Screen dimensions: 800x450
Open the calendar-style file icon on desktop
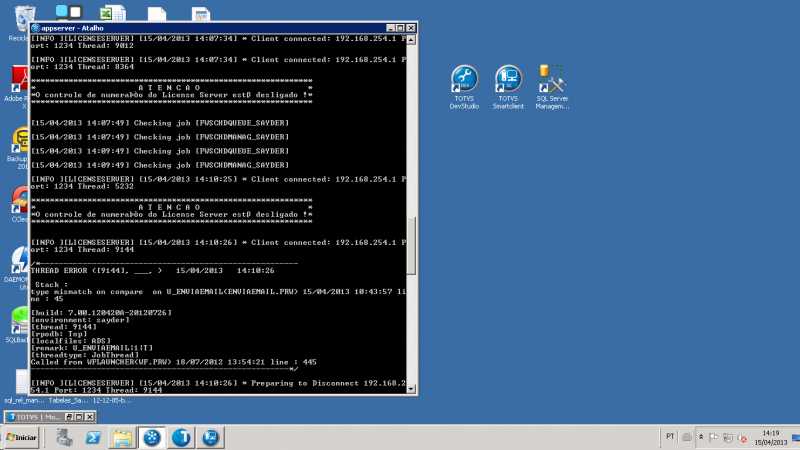[201, 14]
